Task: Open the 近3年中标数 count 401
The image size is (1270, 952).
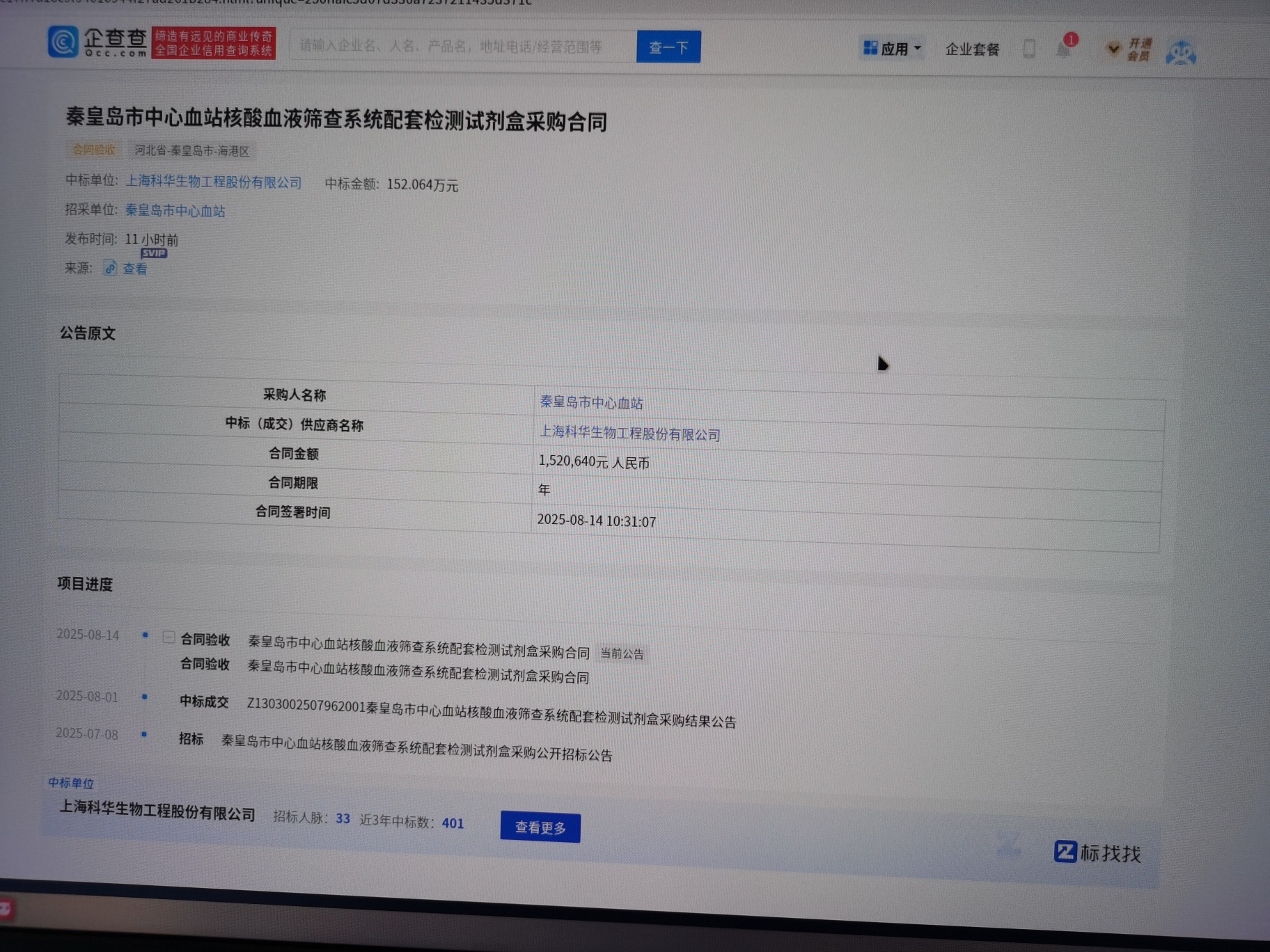Action: pyautogui.click(x=453, y=823)
